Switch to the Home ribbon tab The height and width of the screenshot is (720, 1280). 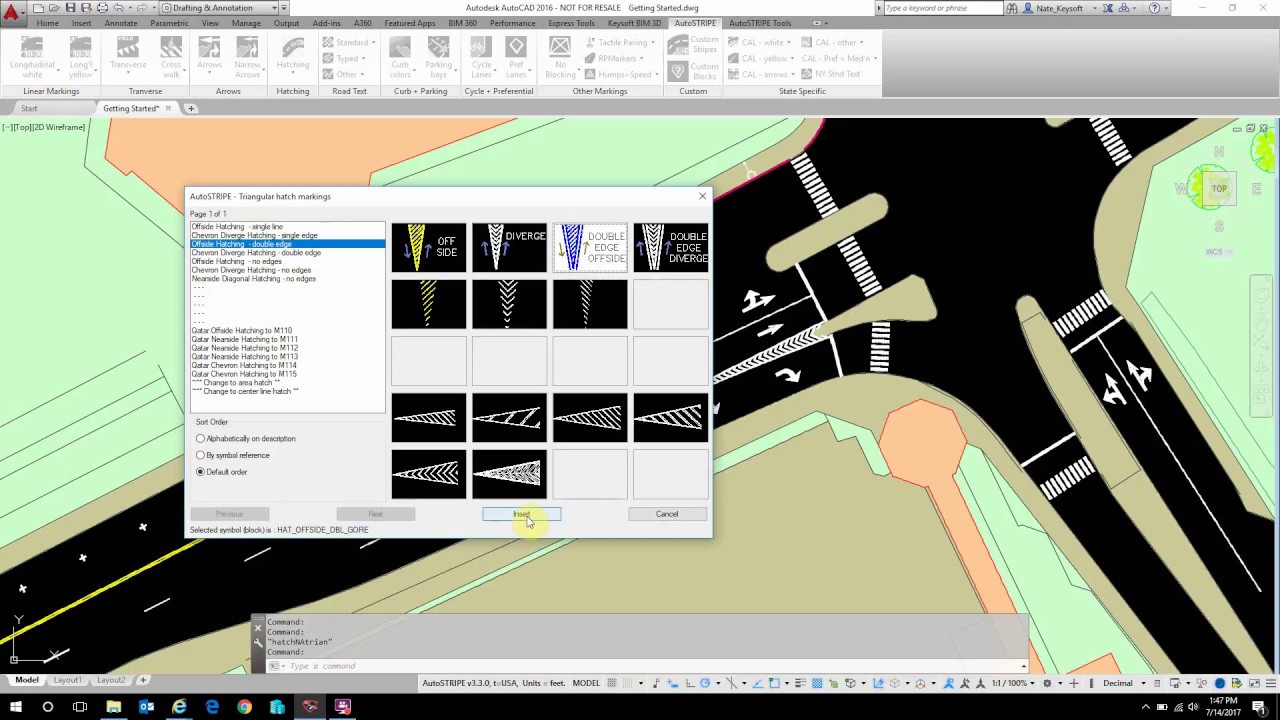(47, 23)
